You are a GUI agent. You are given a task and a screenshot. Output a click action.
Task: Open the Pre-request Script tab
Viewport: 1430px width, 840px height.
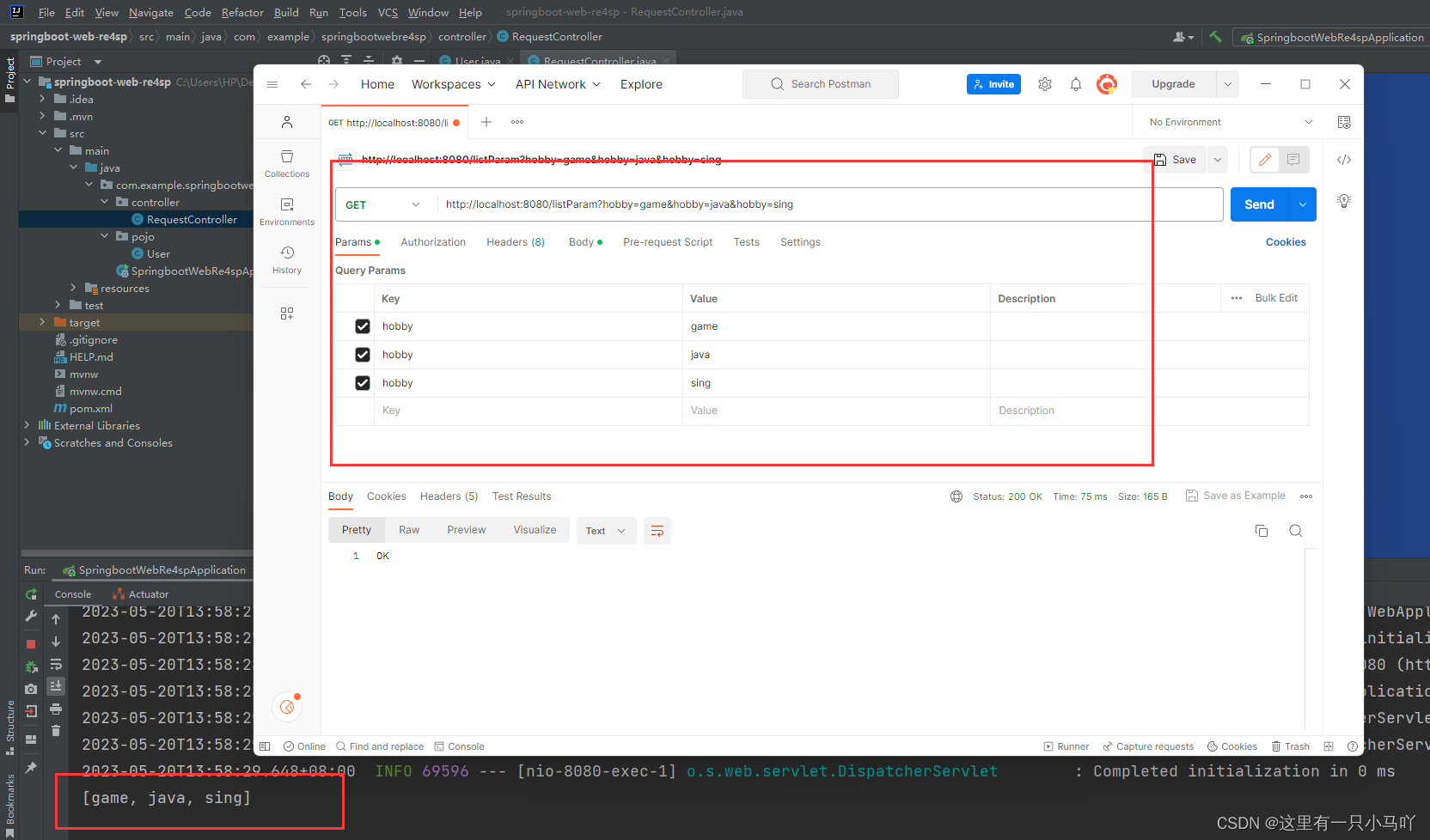pyautogui.click(x=668, y=242)
